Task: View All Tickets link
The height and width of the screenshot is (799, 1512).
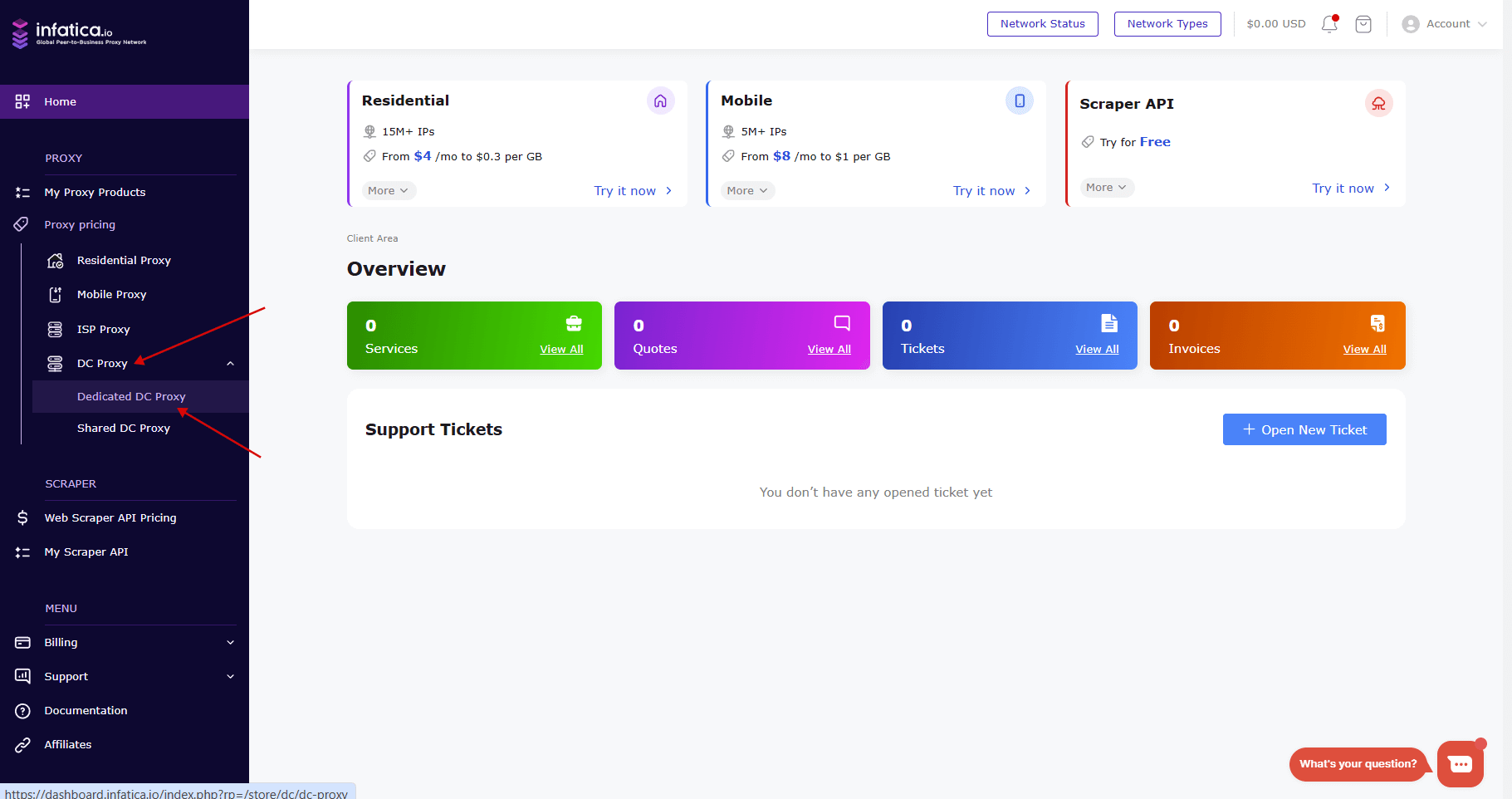Action: 1097,350
